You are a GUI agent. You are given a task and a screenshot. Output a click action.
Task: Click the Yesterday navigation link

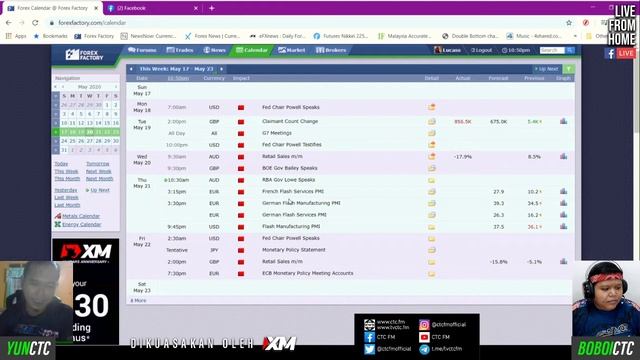tap(66, 190)
